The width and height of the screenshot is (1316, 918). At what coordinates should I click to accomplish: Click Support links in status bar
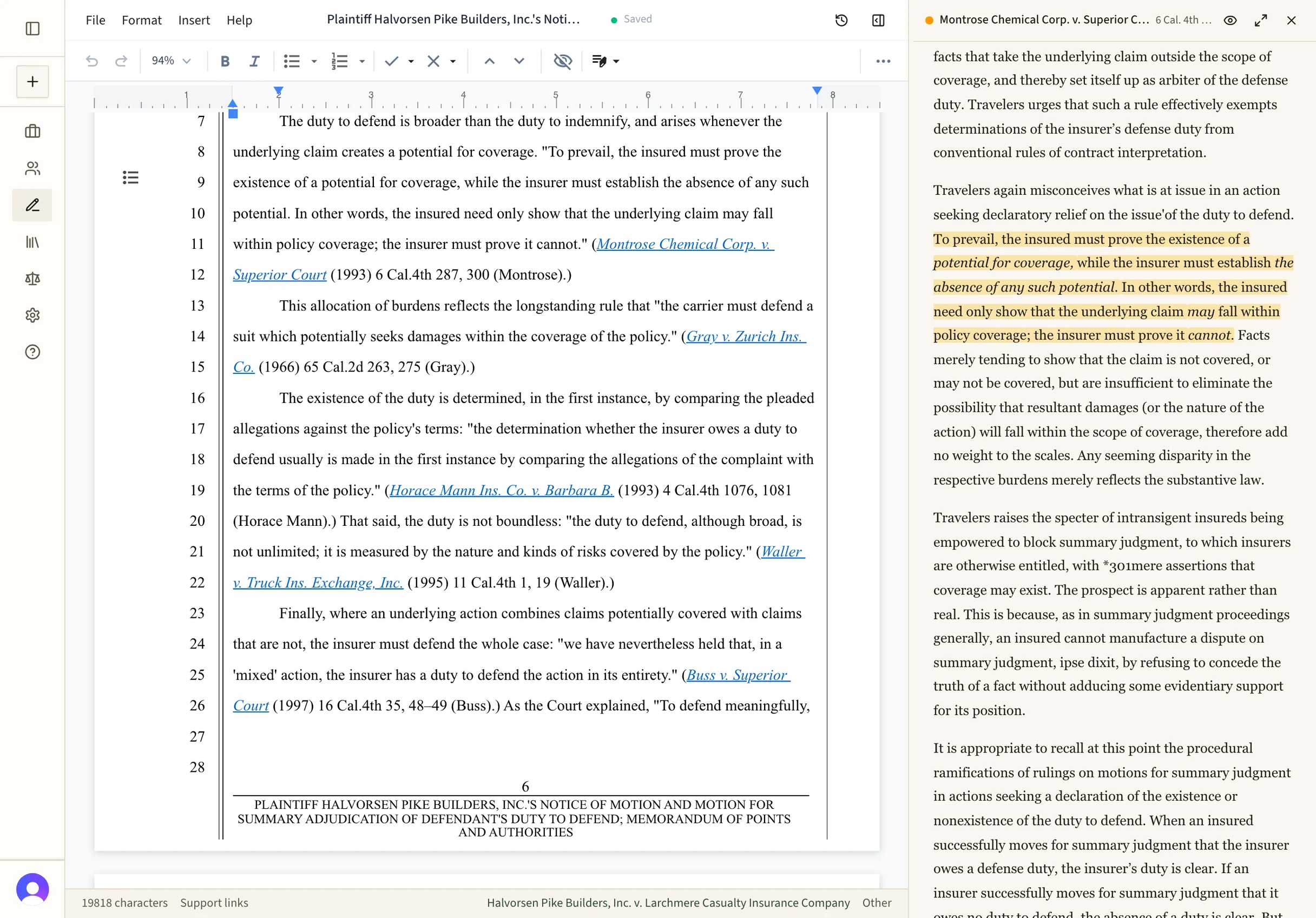(x=214, y=902)
